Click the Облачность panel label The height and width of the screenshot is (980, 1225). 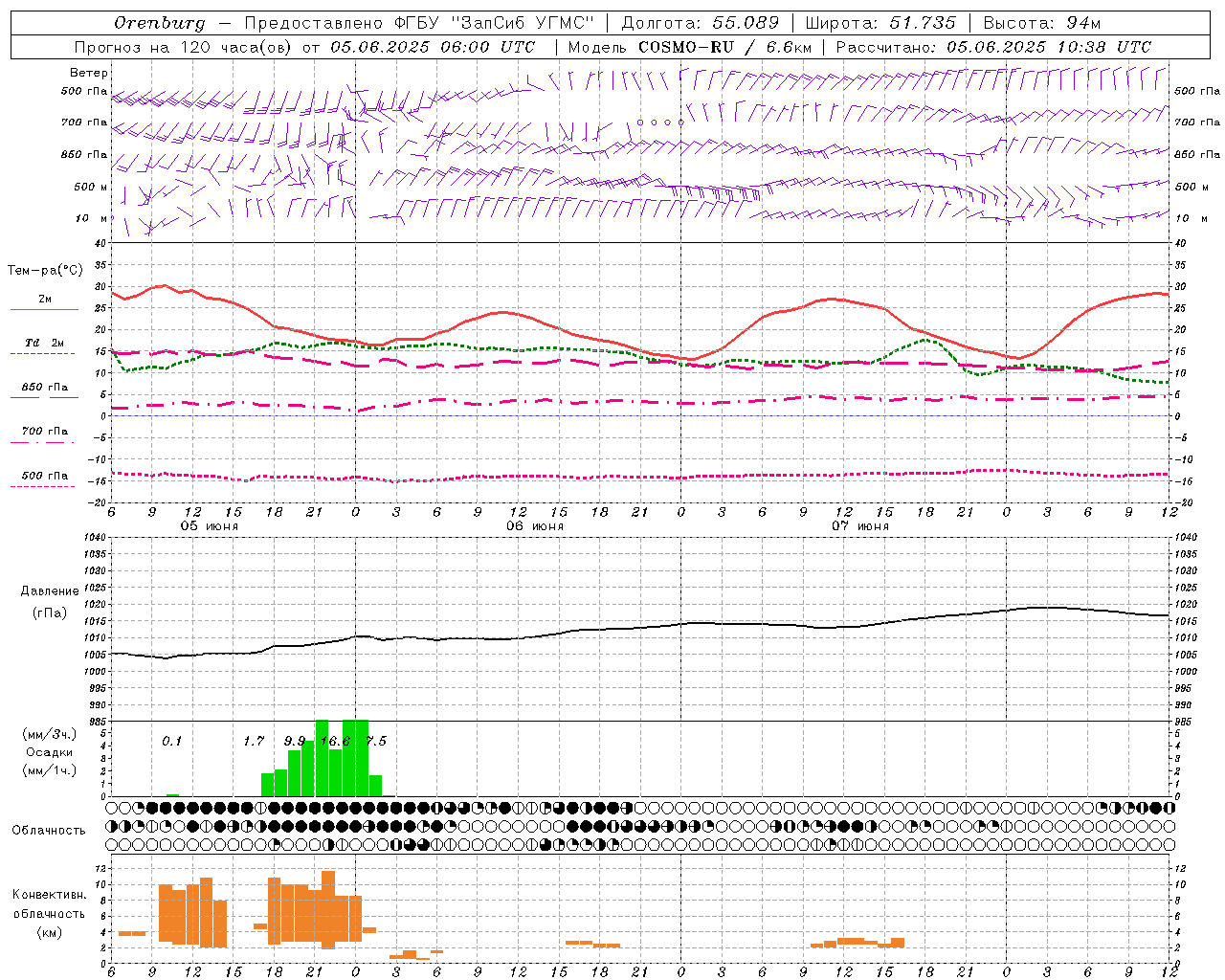point(49,831)
